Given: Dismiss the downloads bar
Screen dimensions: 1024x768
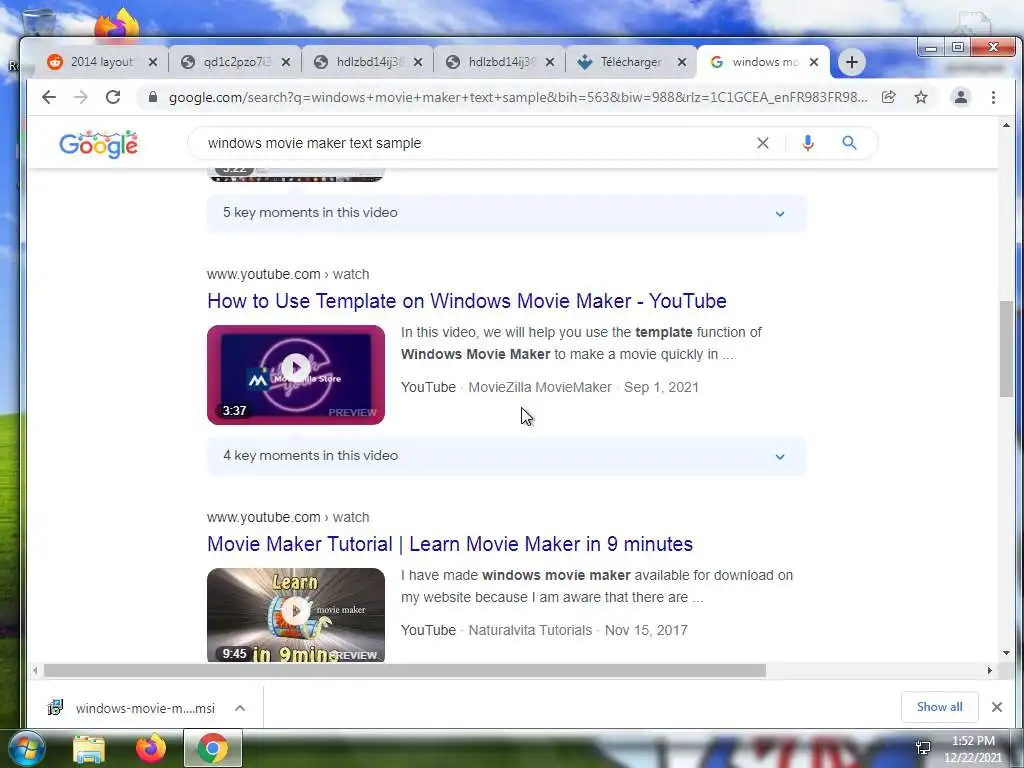Looking at the screenshot, I should (x=997, y=707).
